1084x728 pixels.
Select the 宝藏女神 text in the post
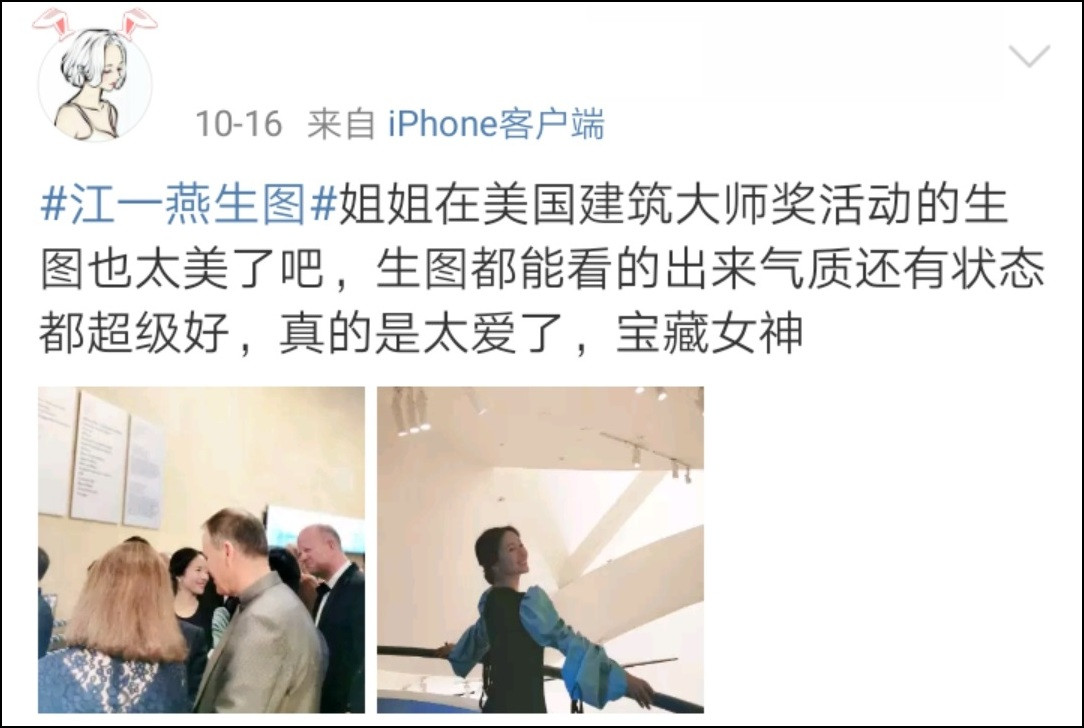pos(709,334)
